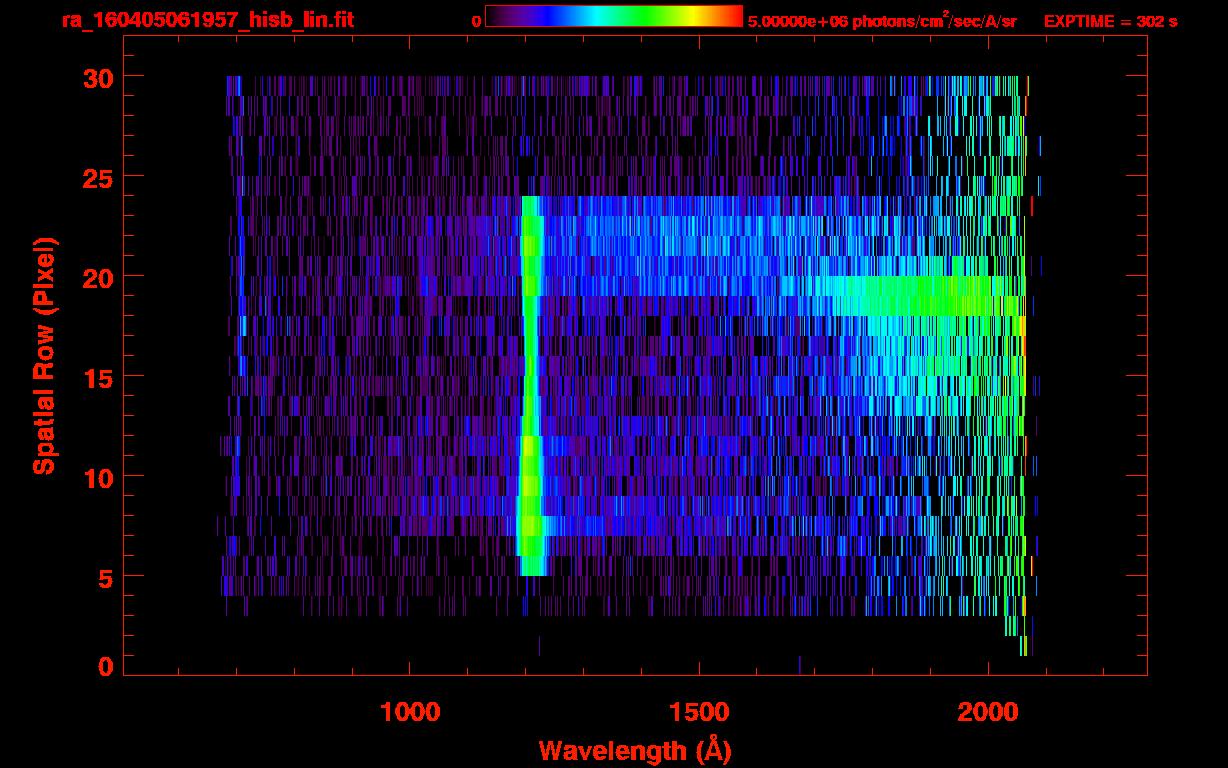The width and height of the screenshot is (1228, 768).
Task: Click the colorbar minimum value 0
Action: (476, 20)
